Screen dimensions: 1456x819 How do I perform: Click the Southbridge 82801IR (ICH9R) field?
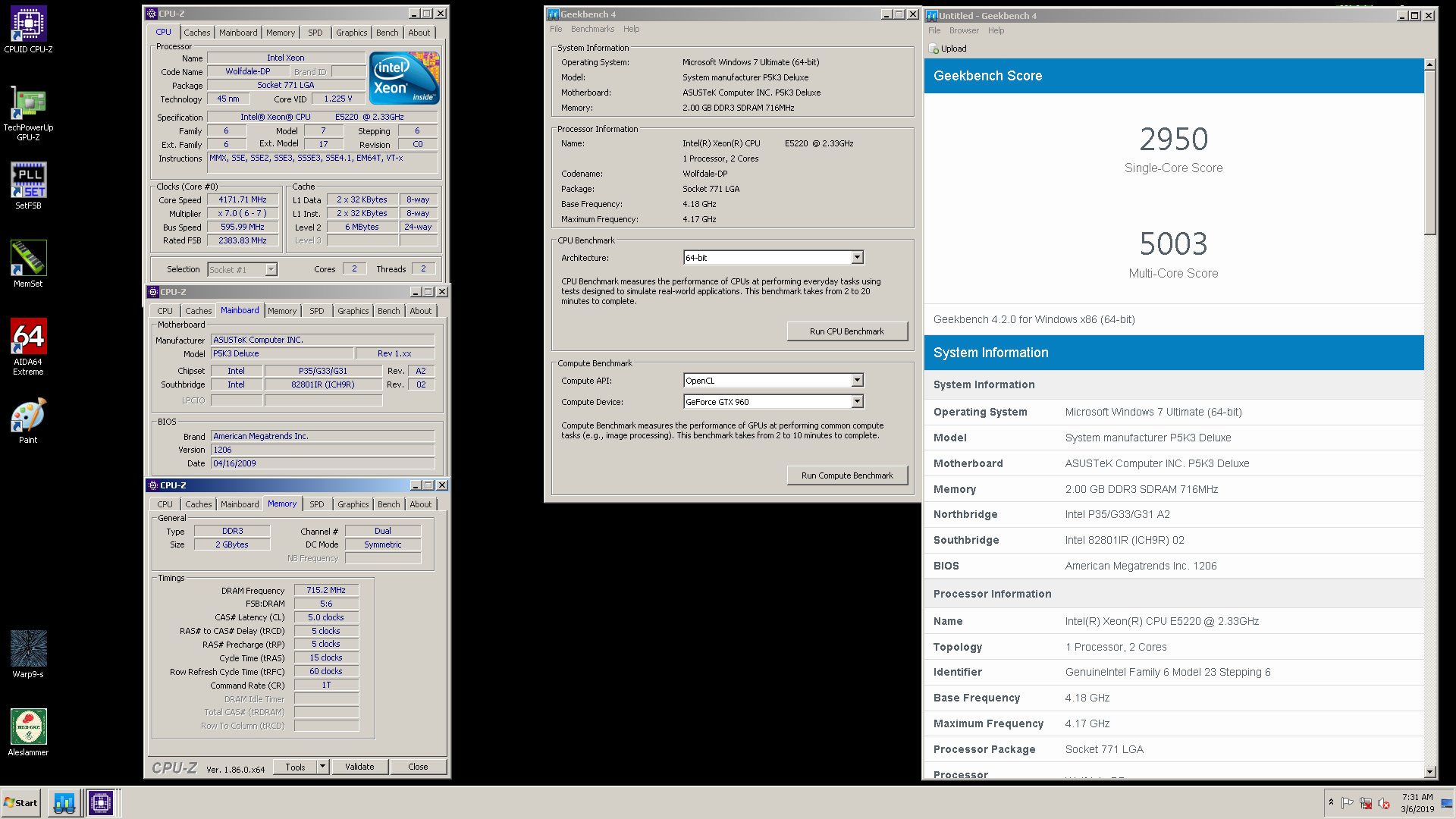(323, 384)
